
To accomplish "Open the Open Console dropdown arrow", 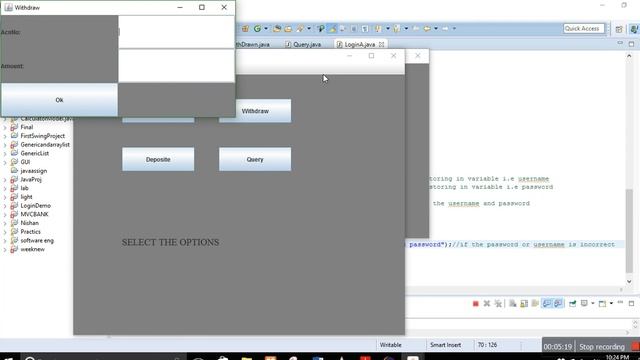I will click(611, 303).
